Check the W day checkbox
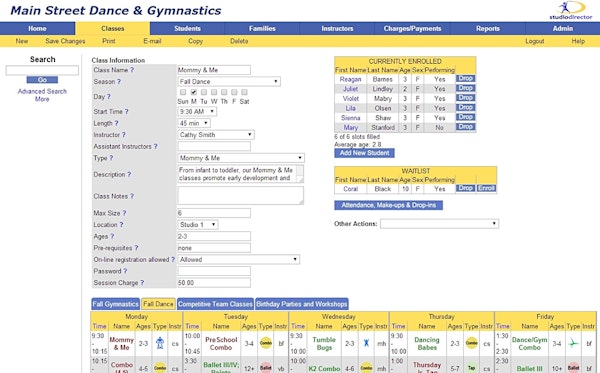Viewport: 600px width, 373px height. coord(214,92)
